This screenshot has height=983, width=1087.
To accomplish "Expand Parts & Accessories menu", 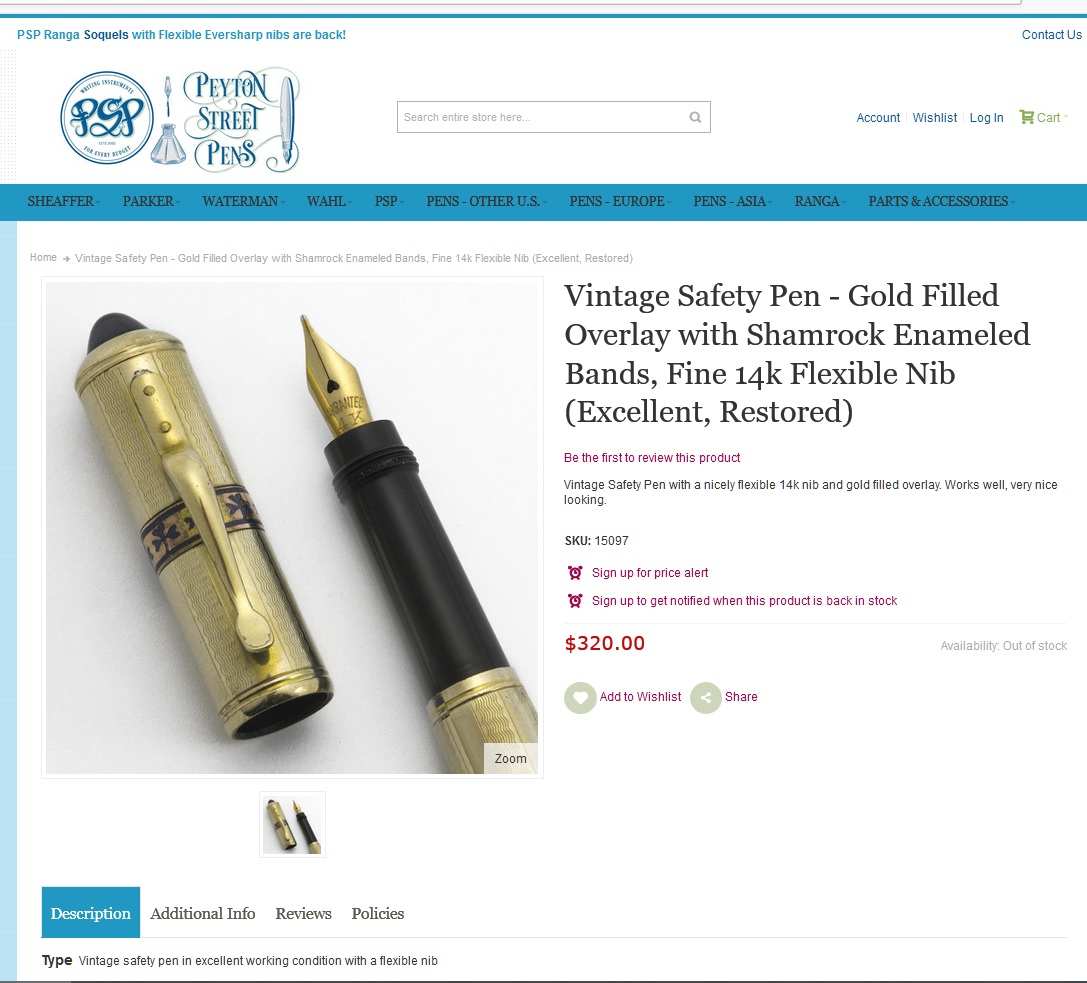I will pyautogui.click(x=941, y=202).
